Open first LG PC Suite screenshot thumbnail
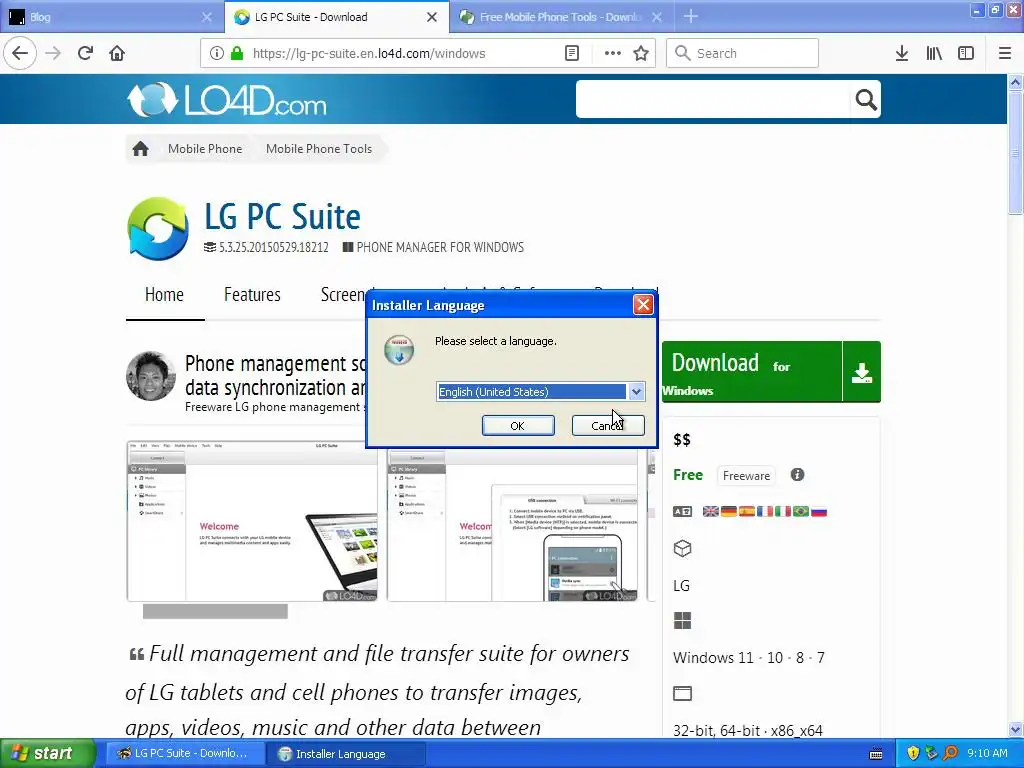The width and height of the screenshot is (1024, 768). click(x=252, y=521)
